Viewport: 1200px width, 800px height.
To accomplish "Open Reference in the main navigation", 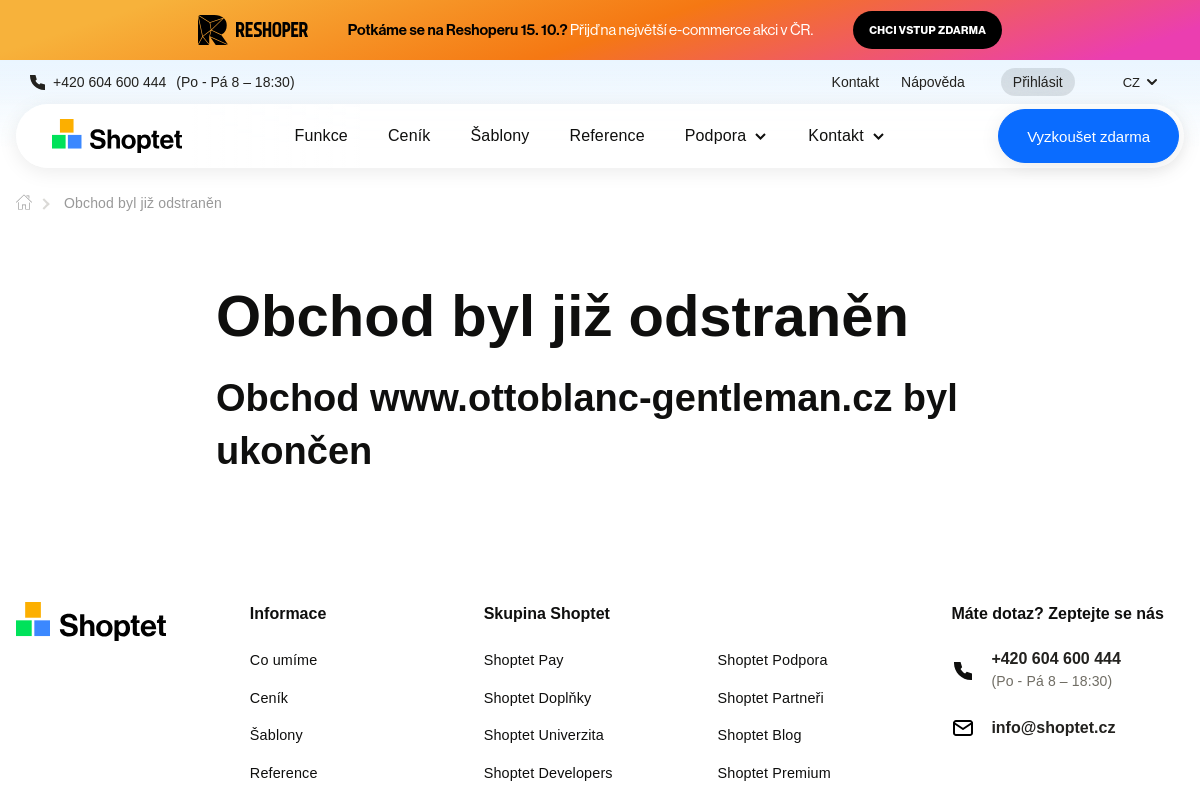I will pos(607,136).
